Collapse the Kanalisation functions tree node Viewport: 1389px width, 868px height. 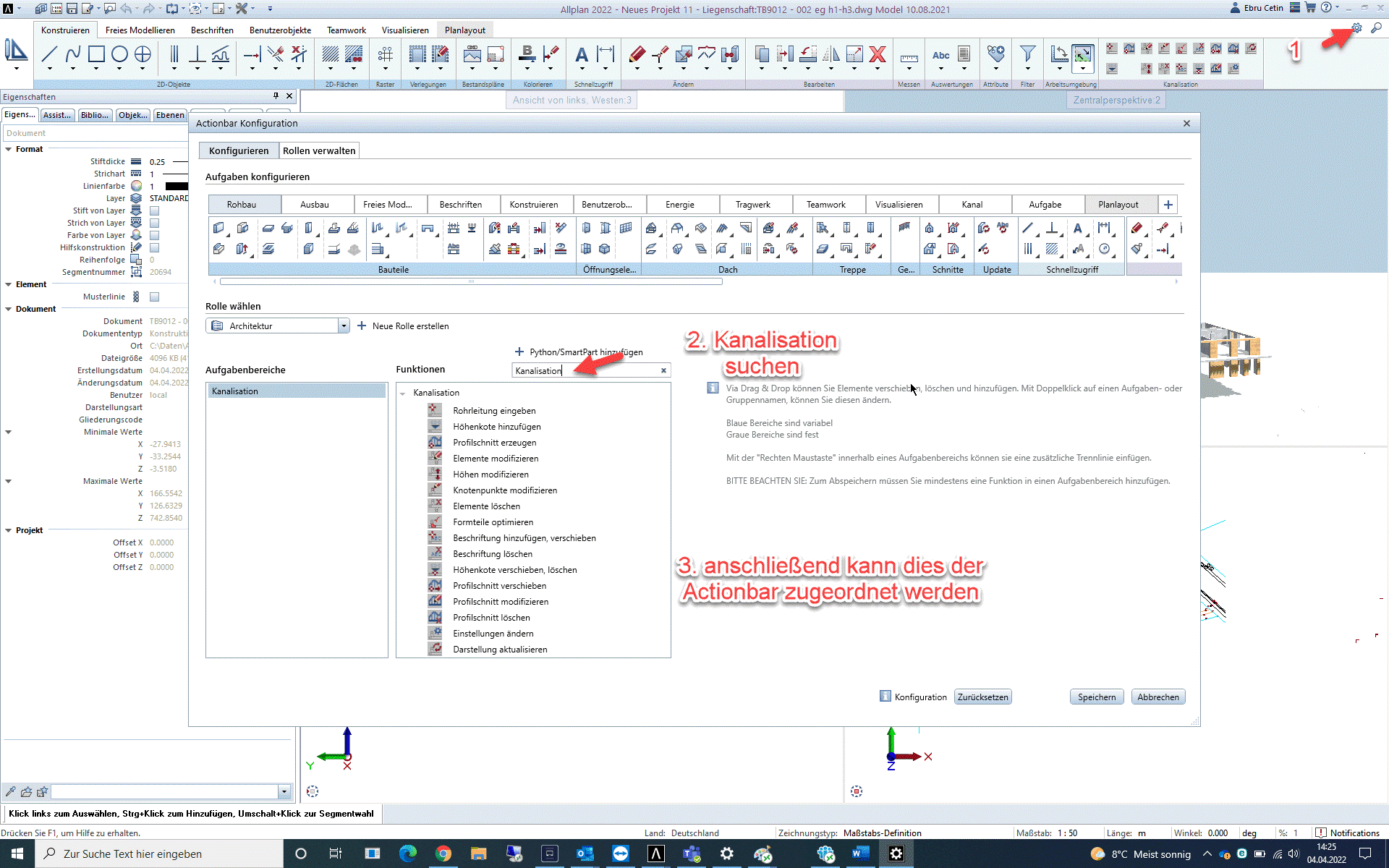pos(403,393)
